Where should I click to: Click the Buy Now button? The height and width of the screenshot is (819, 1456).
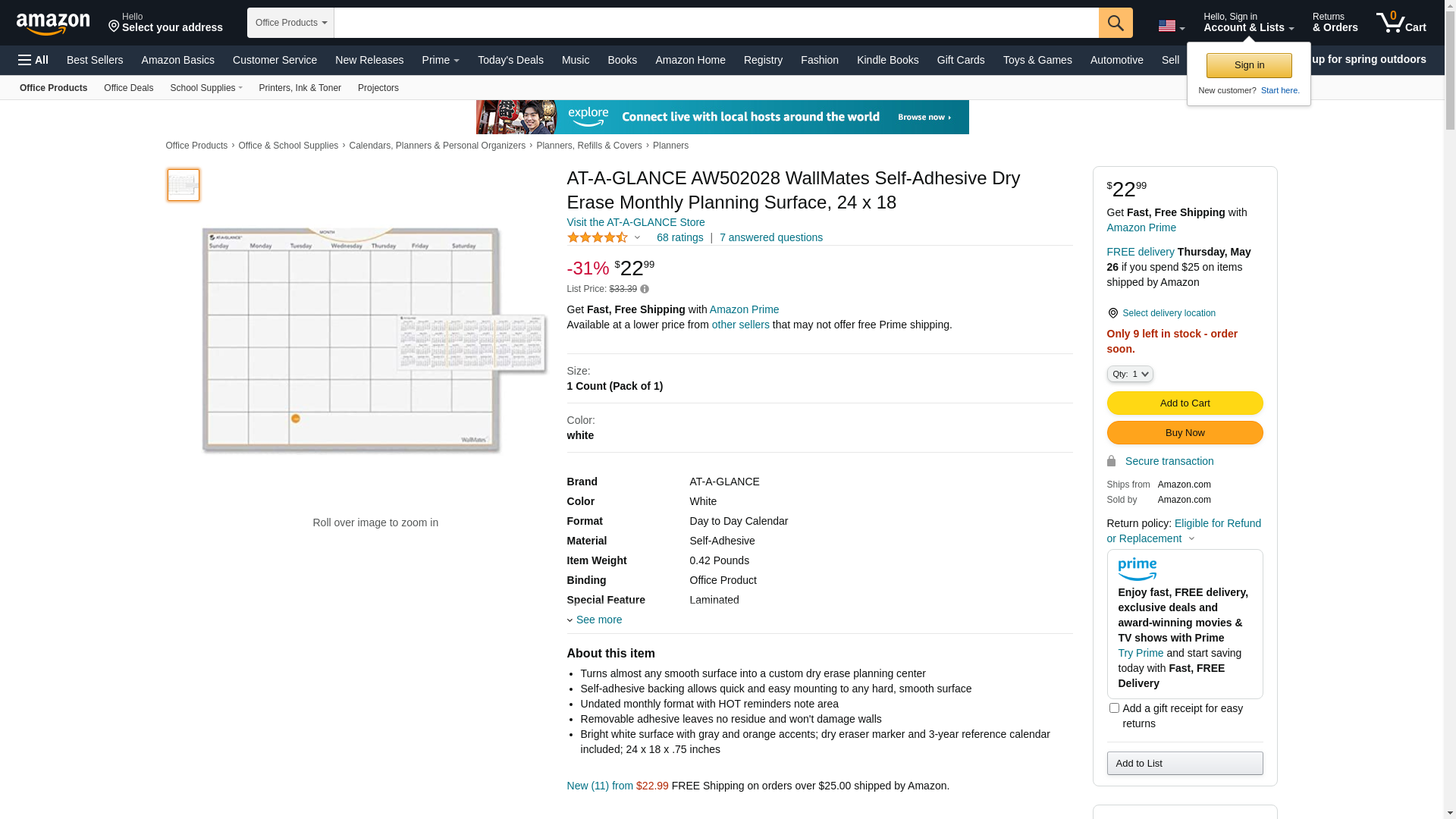tap(1184, 433)
